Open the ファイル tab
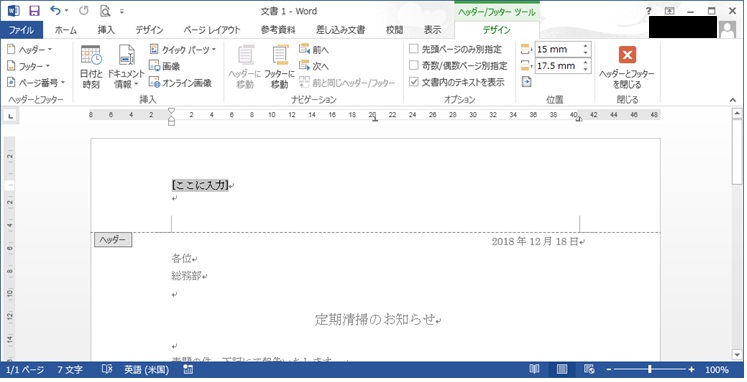This screenshot has height=382, width=747. tap(21, 30)
